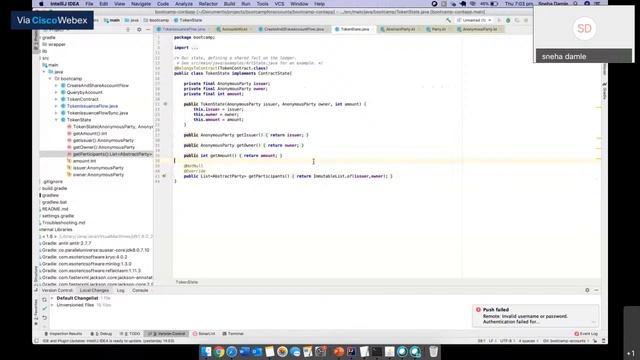Open the Terminal tool window button
Image resolution: width=640 pixels, height=360 pixels.
coord(233,334)
